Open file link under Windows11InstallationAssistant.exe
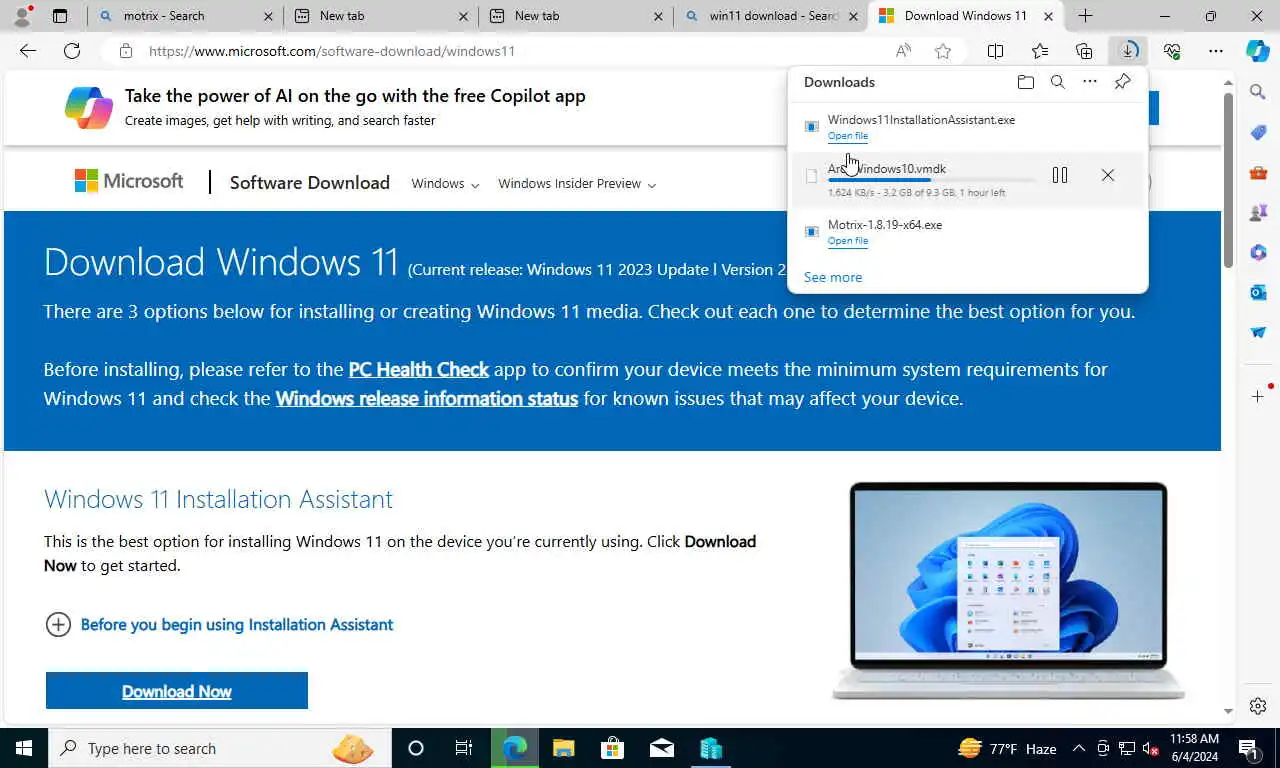This screenshot has width=1280, height=768. pyautogui.click(x=848, y=136)
